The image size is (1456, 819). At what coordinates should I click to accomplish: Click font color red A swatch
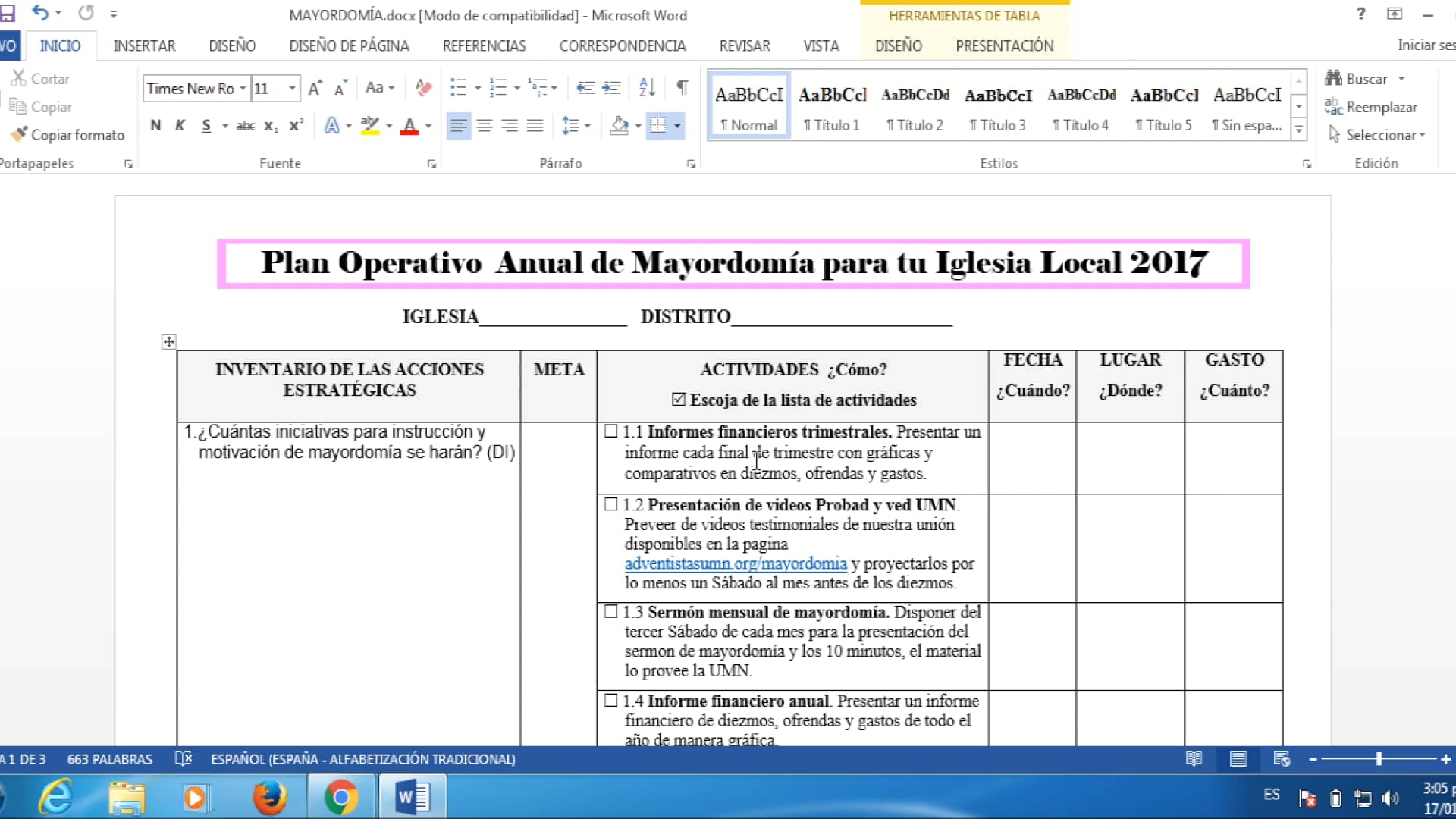409,126
